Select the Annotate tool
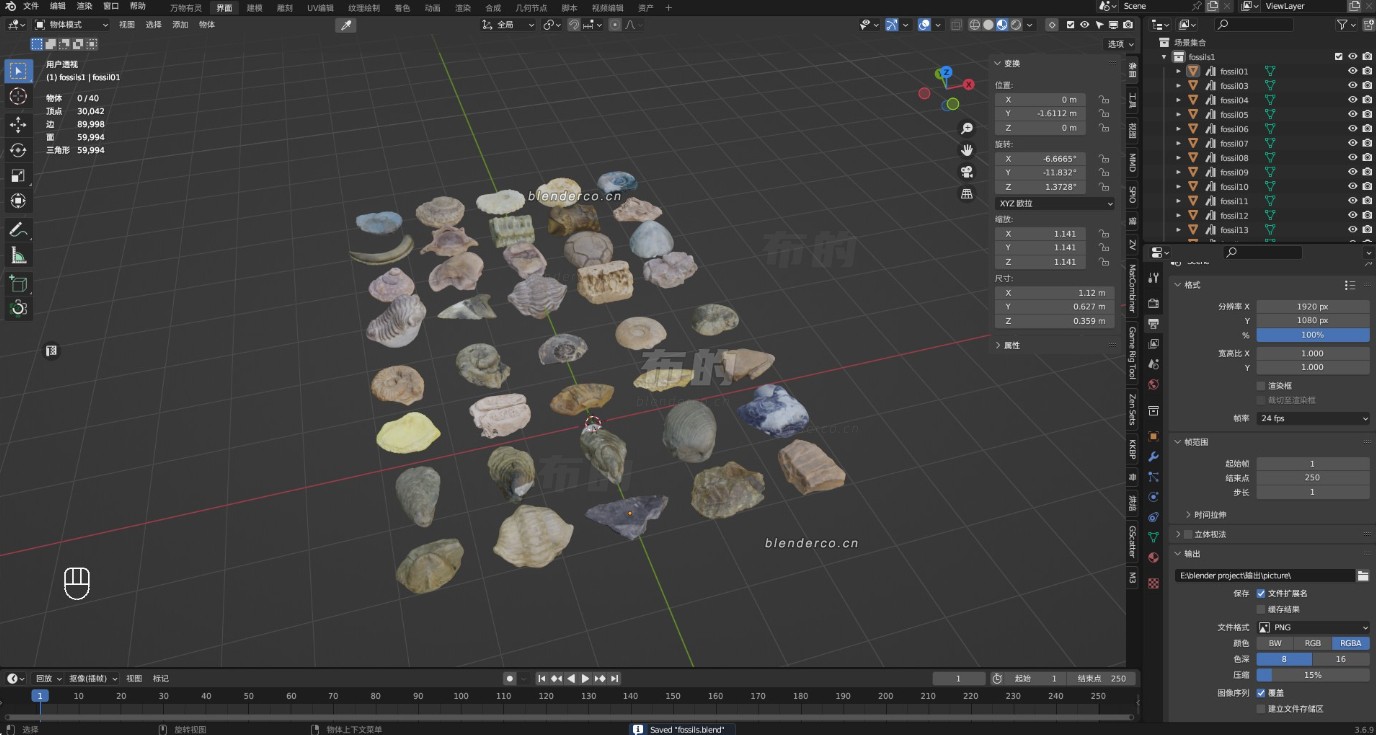1376x735 pixels. 18,230
